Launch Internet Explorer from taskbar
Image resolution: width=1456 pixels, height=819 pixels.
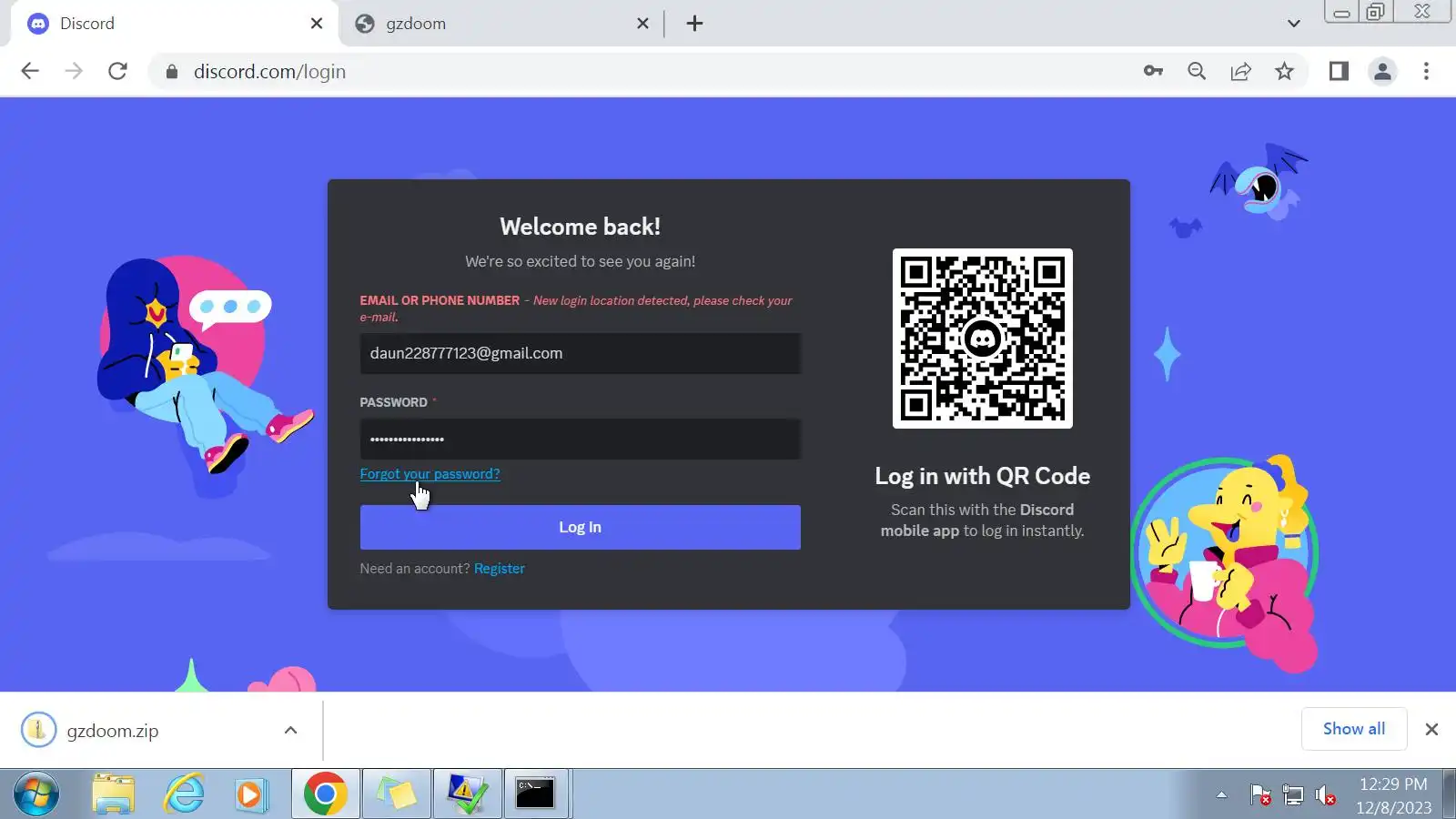click(x=185, y=794)
